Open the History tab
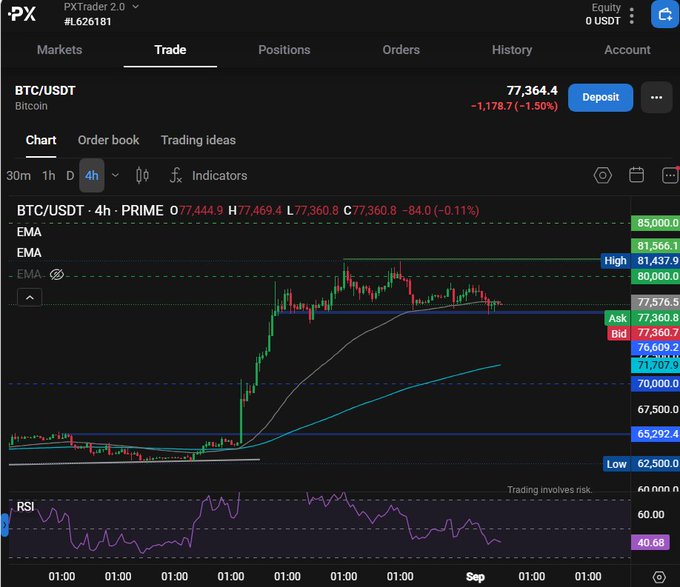Screen dimensions: 680x587 (512, 50)
